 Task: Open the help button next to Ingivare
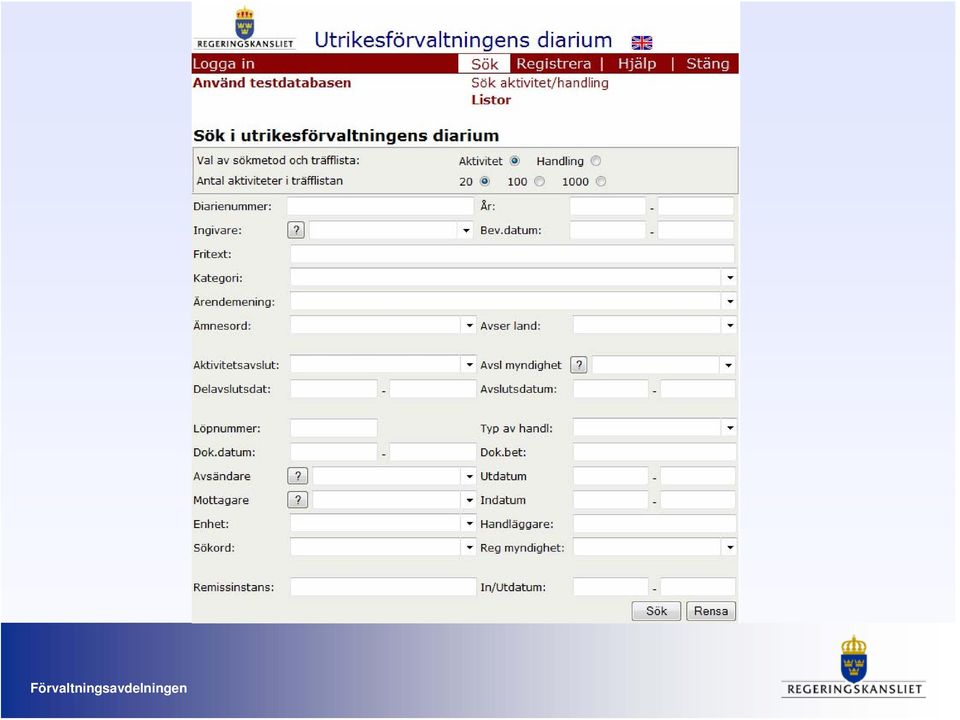(296, 230)
